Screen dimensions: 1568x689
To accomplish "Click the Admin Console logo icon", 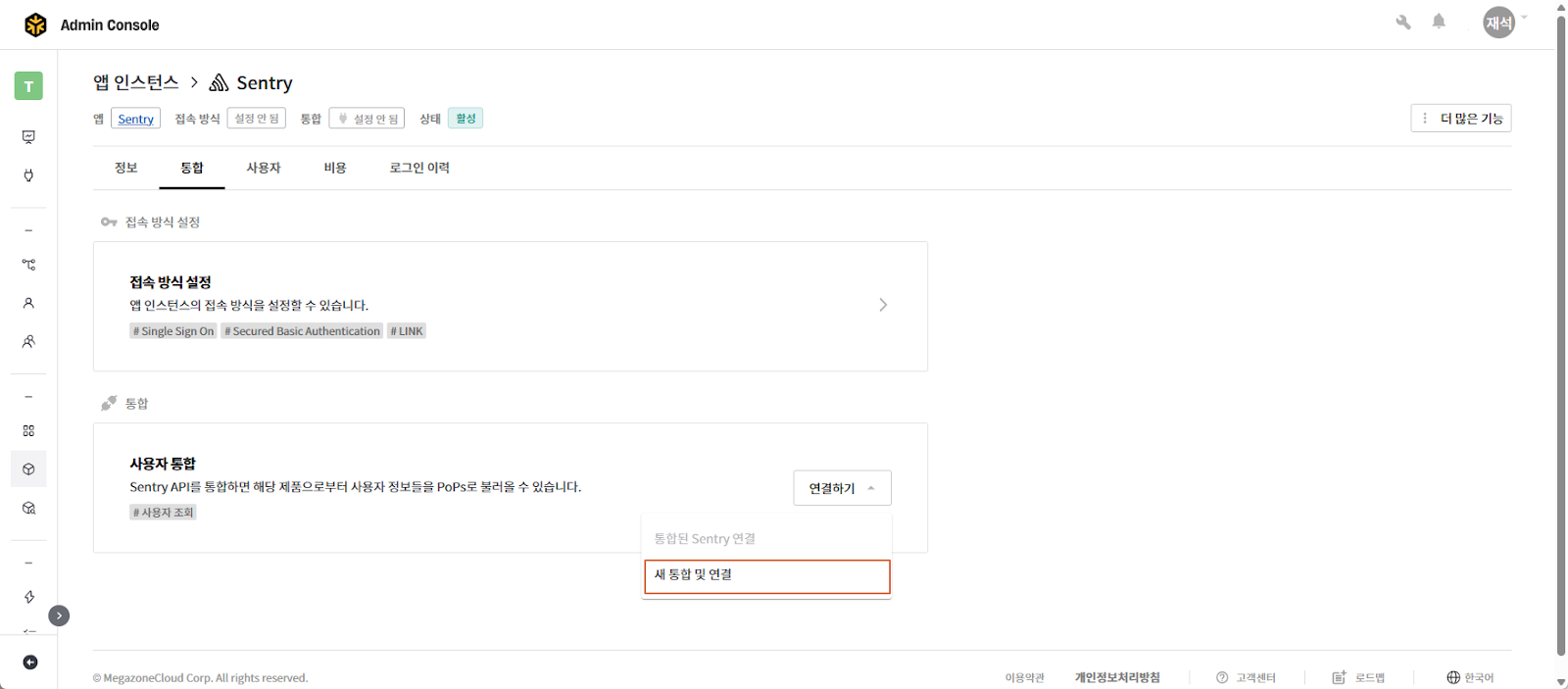I will pyautogui.click(x=35, y=25).
